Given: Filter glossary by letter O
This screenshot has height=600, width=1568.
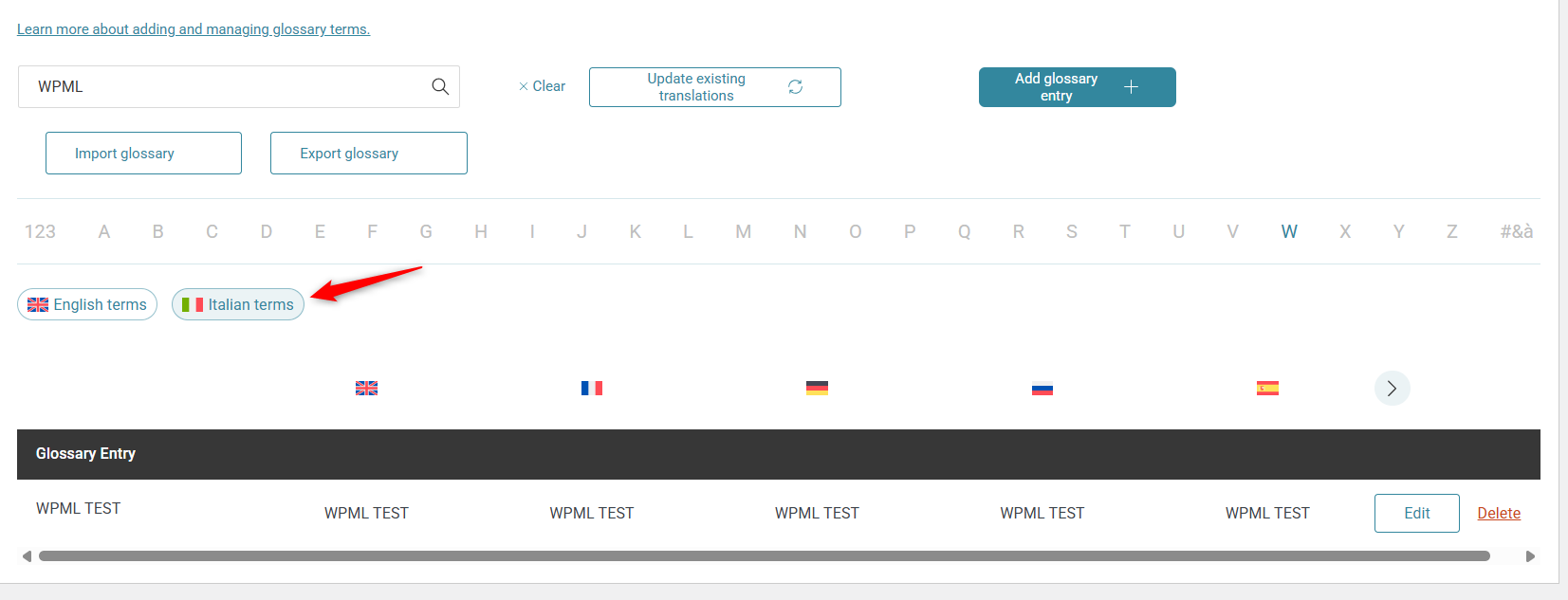Looking at the screenshot, I should tap(856, 231).
